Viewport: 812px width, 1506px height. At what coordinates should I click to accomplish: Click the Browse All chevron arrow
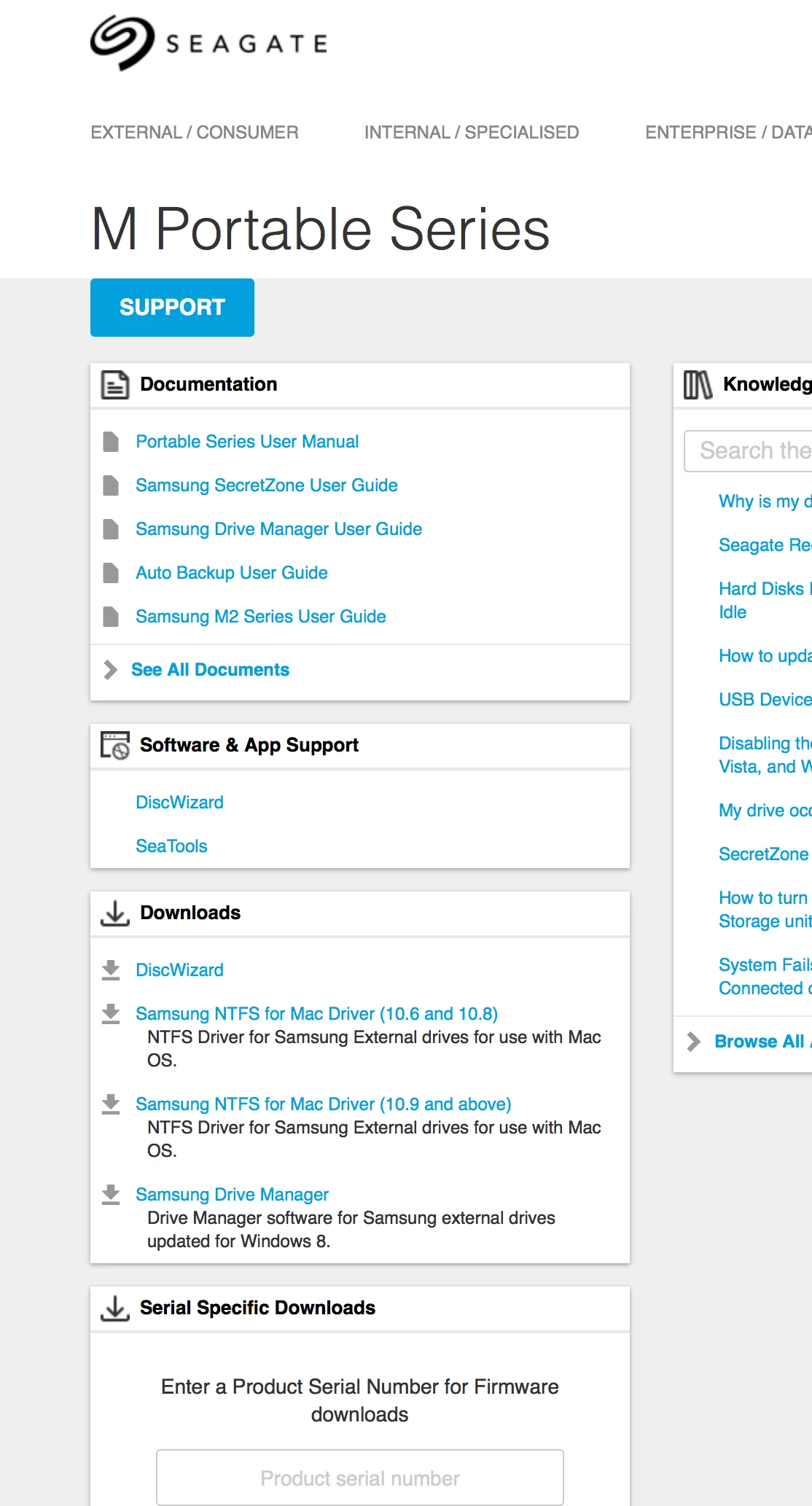click(694, 1042)
